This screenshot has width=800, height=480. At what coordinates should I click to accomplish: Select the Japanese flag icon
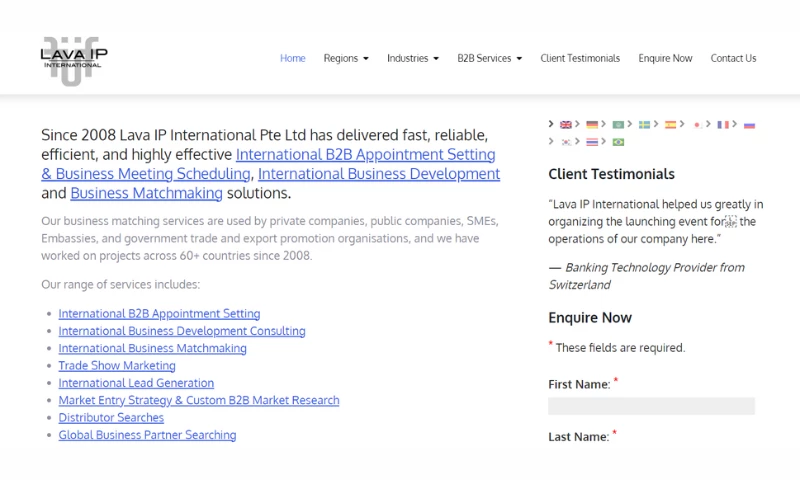click(x=698, y=125)
